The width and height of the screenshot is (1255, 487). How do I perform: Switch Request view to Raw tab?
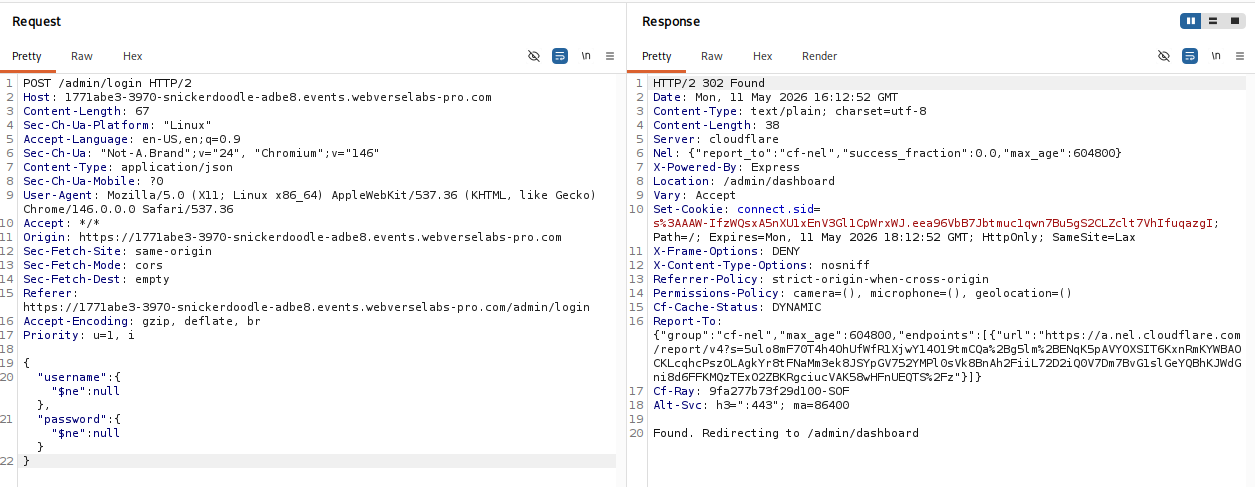82,56
